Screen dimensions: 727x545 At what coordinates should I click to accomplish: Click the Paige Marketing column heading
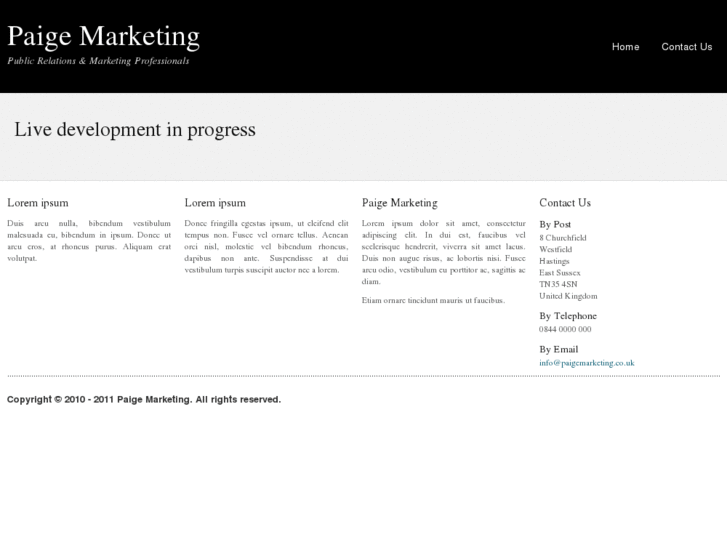tap(400, 203)
